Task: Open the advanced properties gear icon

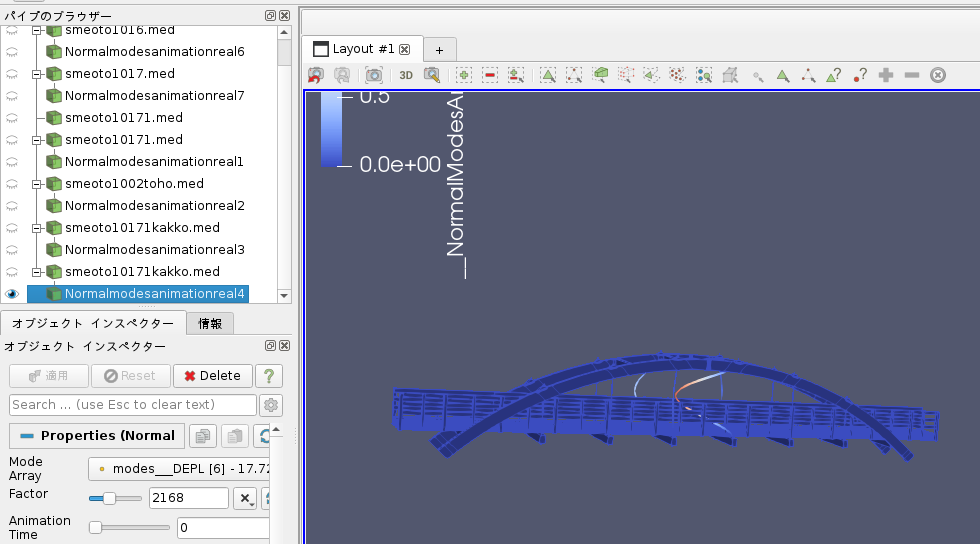Action: (270, 405)
